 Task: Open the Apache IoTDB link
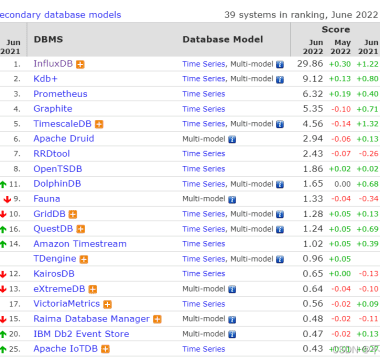[66, 349]
